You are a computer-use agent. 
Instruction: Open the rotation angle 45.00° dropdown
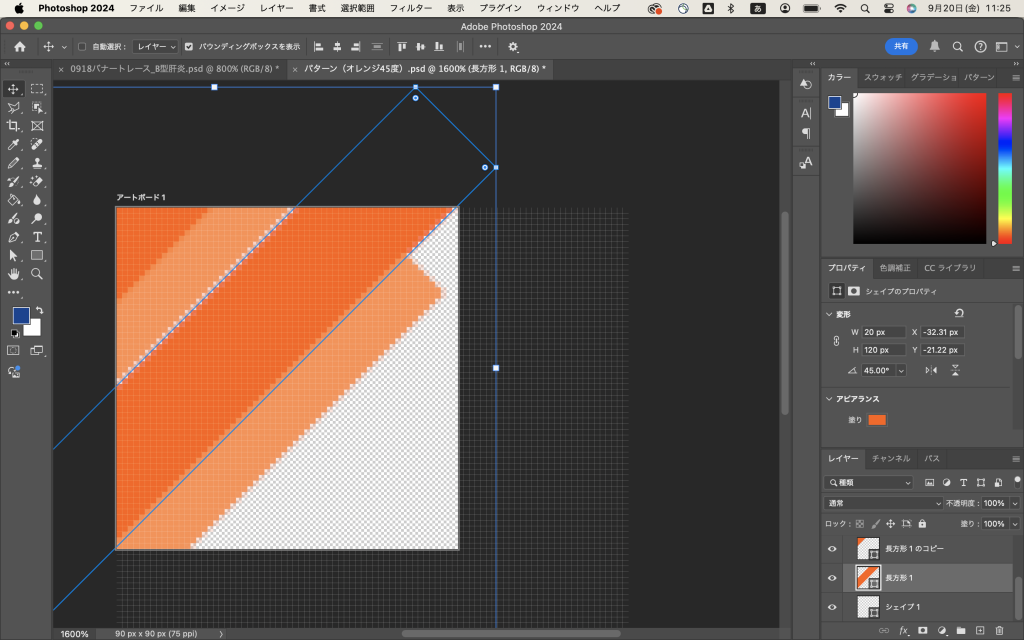pyautogui.click(x=901, y=370)
